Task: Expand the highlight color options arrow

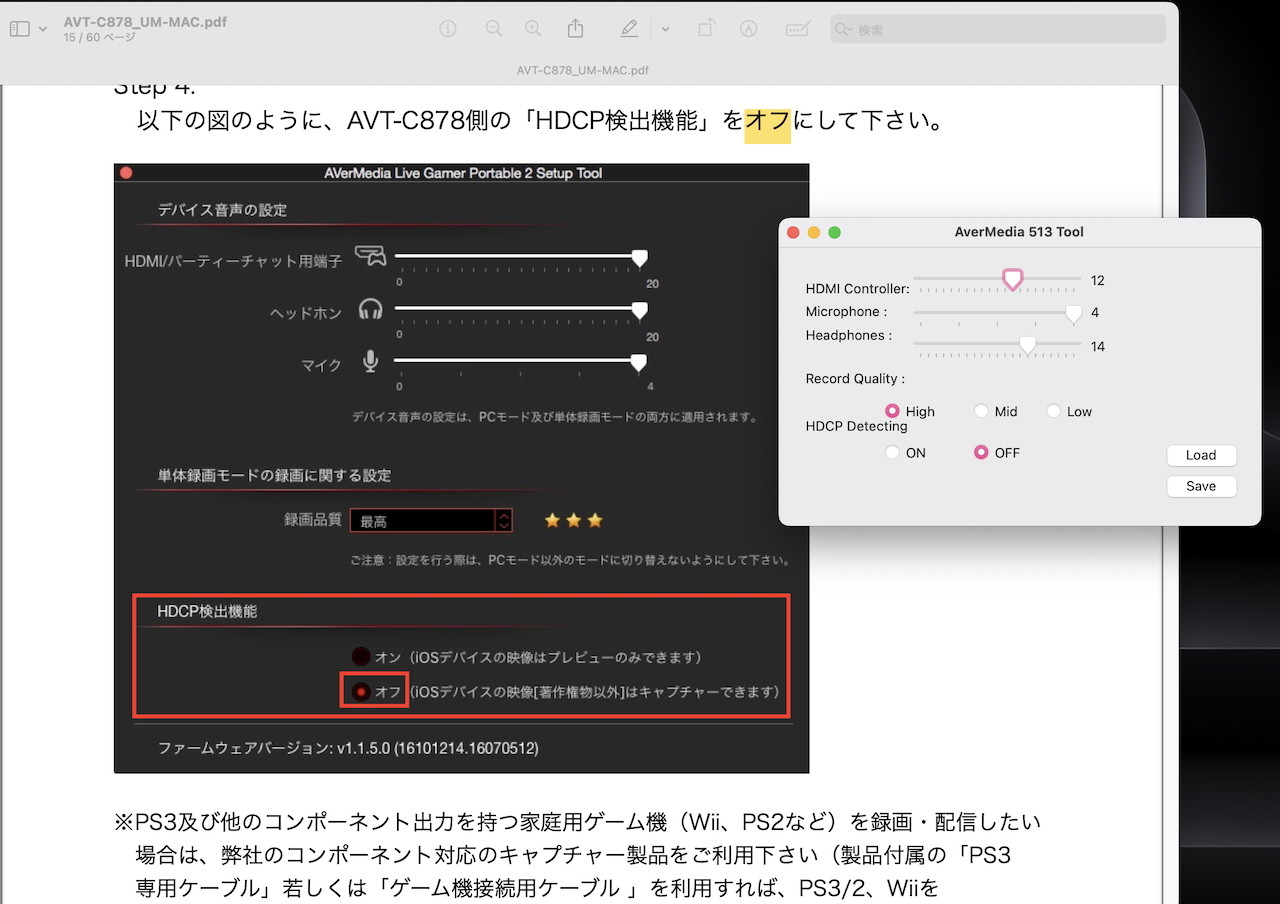Action: [665, 30]
